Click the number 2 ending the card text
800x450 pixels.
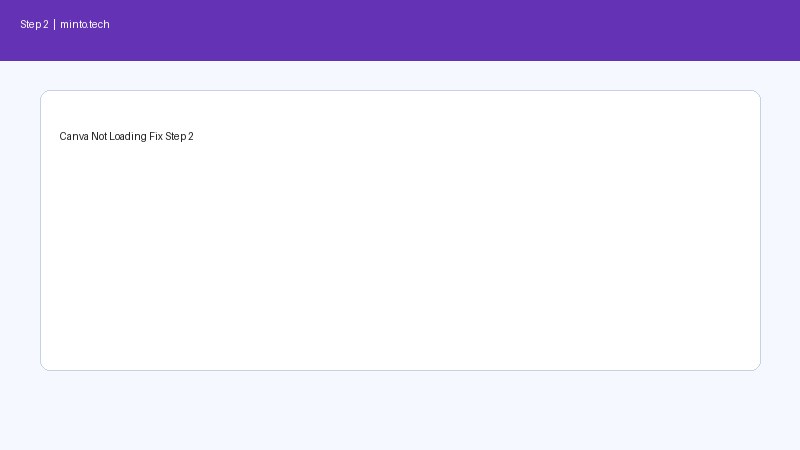(x=191, y=136)
